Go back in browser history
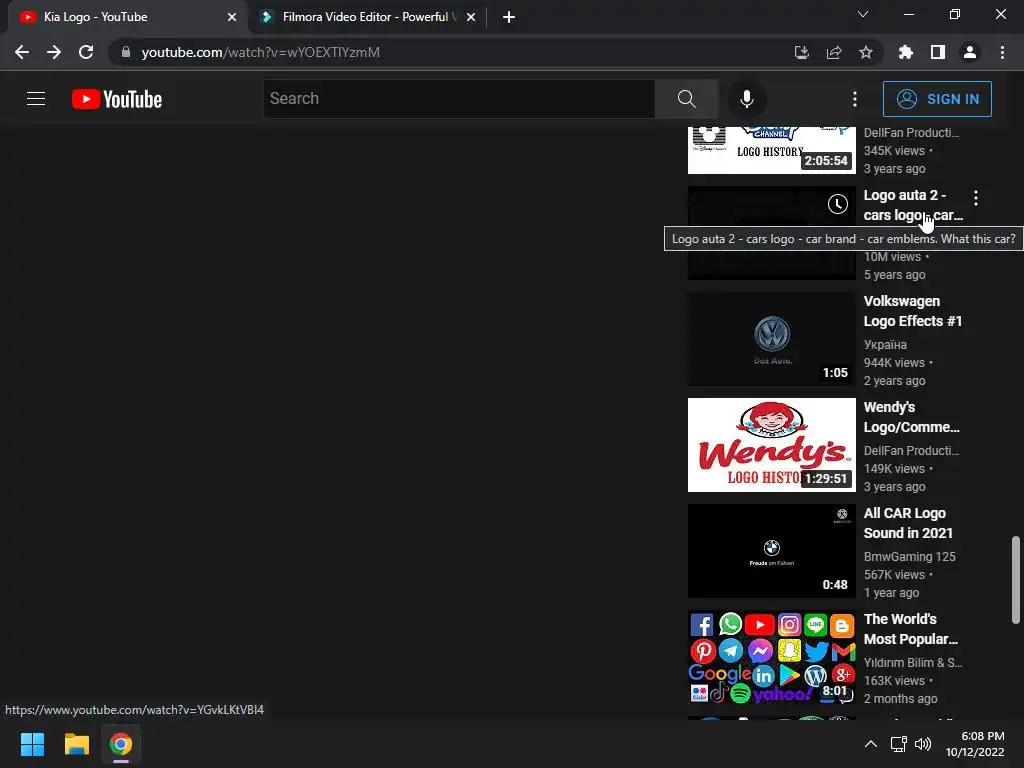This screenshot has width=1024, height=768. [x=22, y=52]
